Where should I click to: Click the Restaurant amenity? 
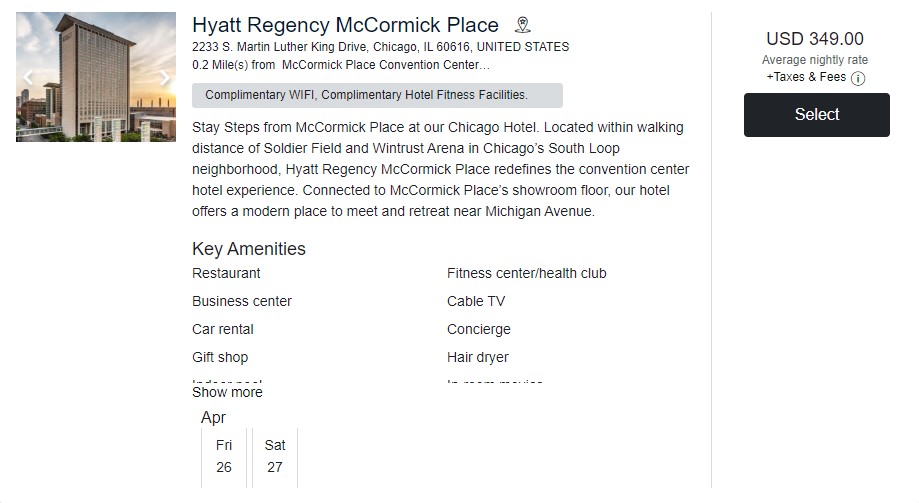(226, 273)
